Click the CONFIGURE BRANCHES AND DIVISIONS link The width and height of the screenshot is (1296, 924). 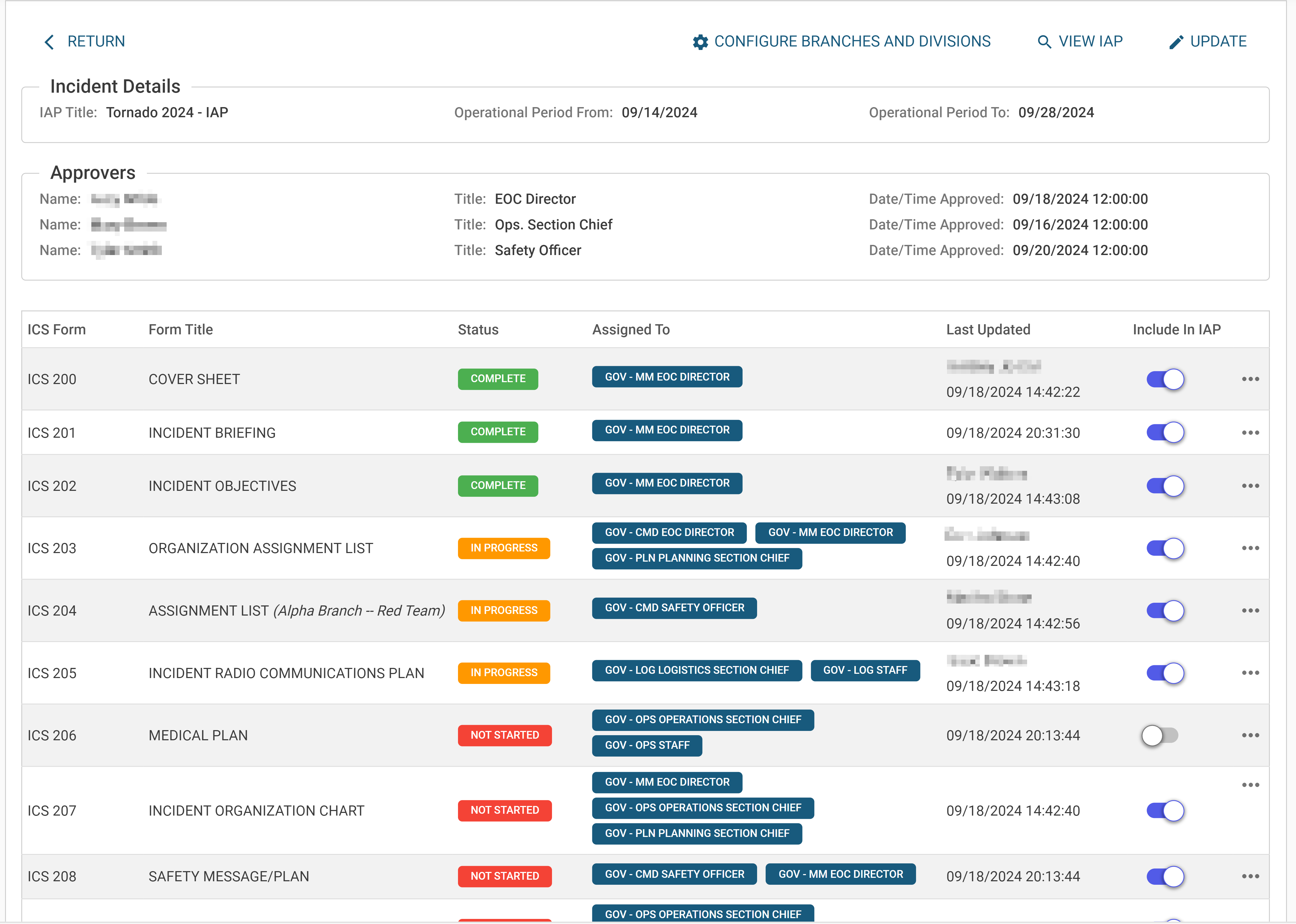point(852,42)
